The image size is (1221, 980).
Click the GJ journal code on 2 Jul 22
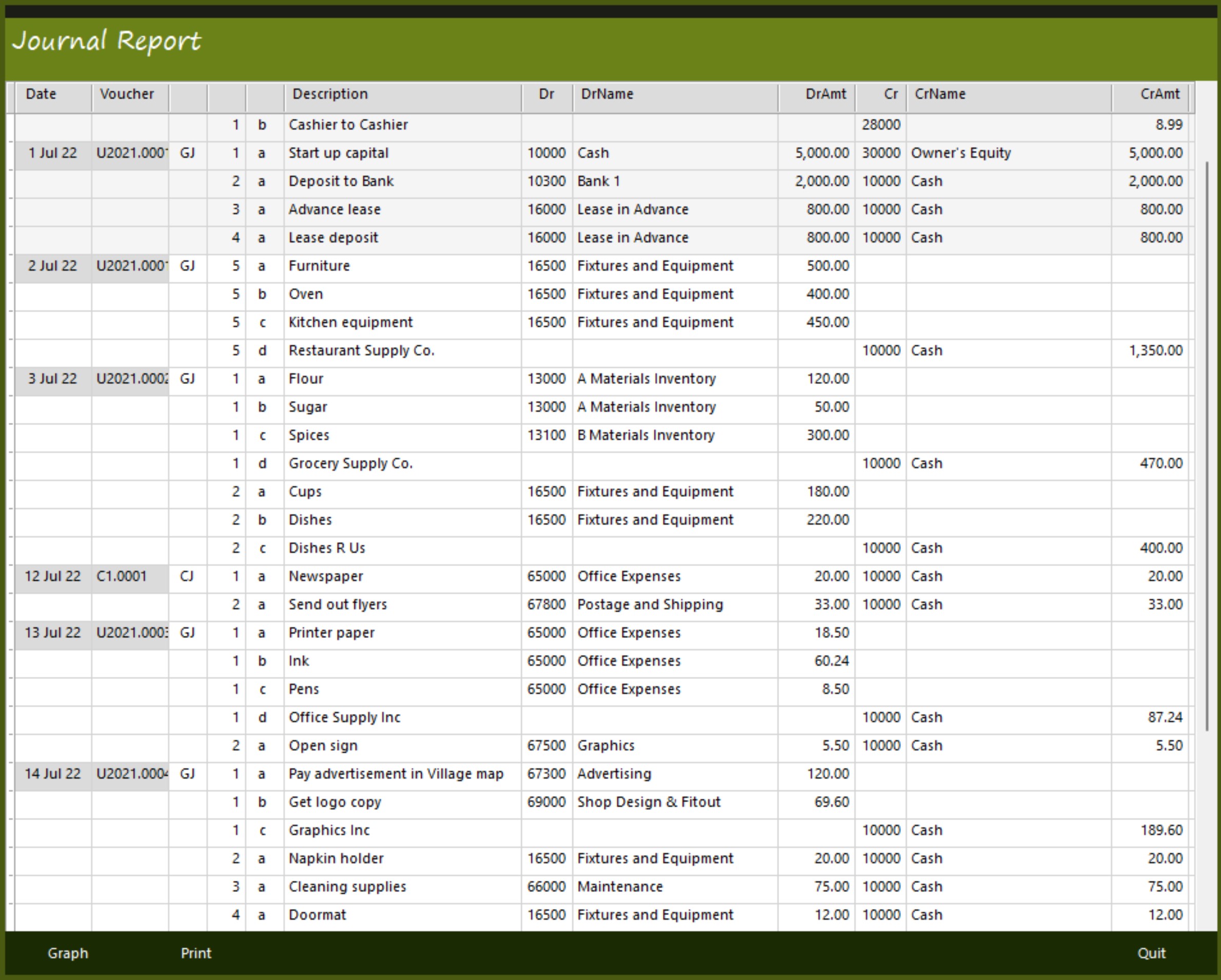tap(187, 265)
